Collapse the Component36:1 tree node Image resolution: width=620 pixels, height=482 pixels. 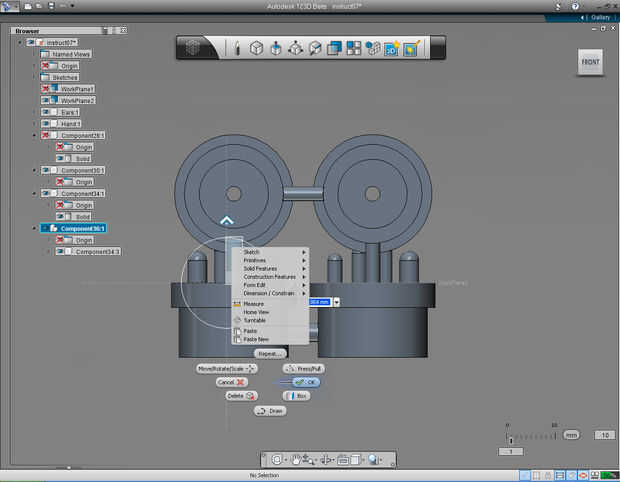point(35,228)
